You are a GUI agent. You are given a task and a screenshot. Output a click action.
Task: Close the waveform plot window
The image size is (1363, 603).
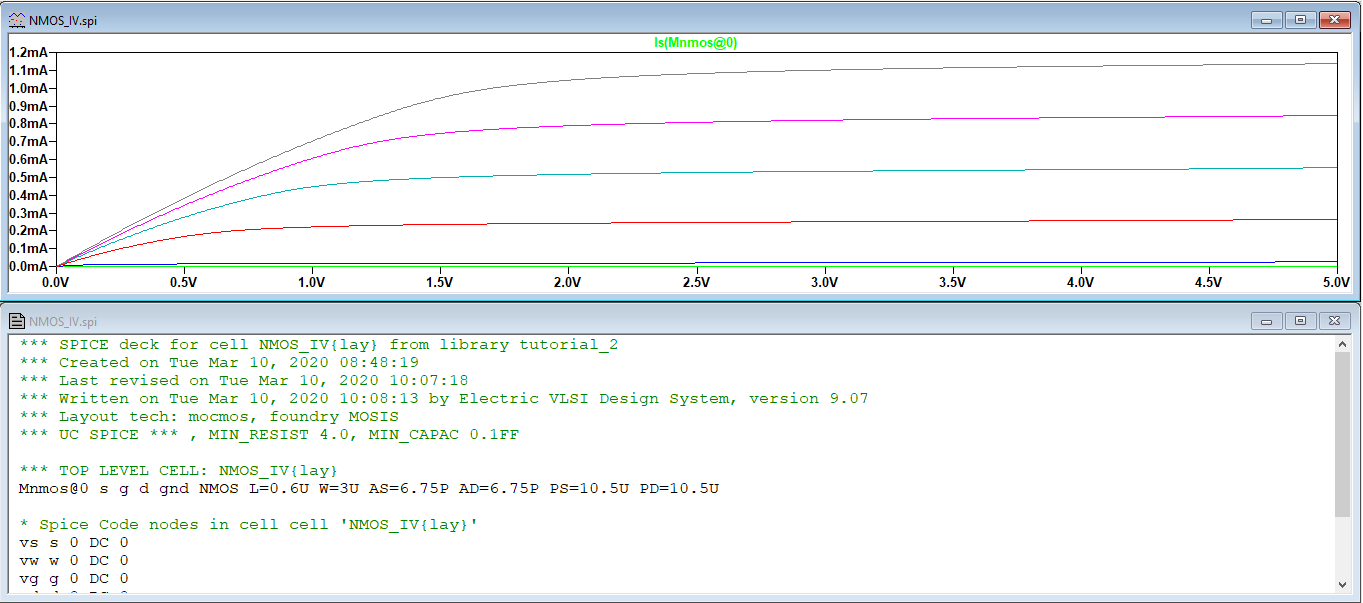click(x=1334, y=19)
